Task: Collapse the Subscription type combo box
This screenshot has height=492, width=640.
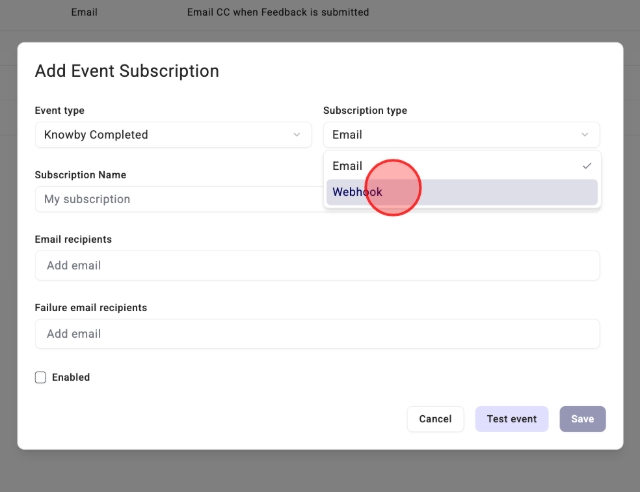Action: [461, 135]
